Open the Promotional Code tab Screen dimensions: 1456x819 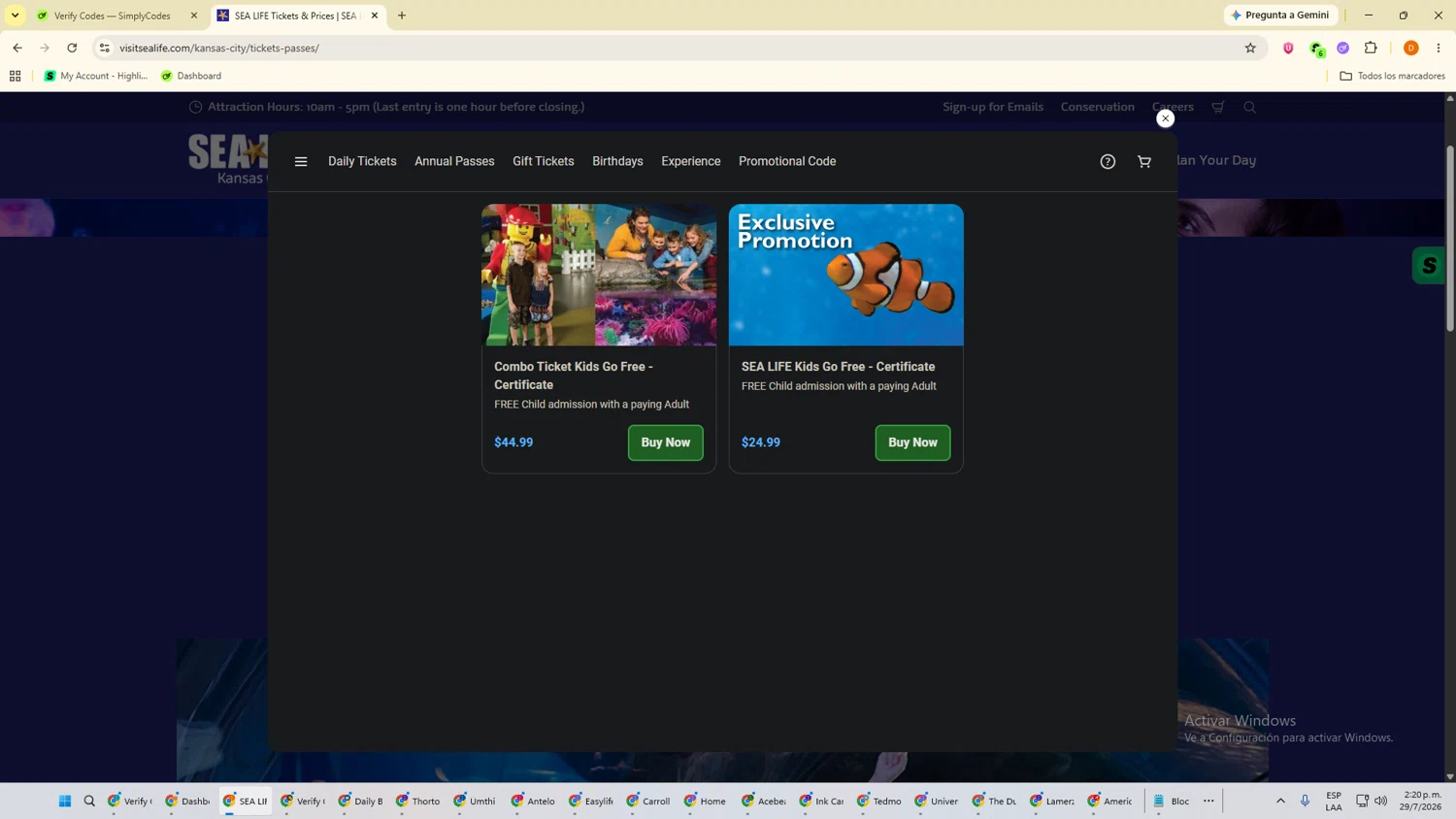coord(787,161)
